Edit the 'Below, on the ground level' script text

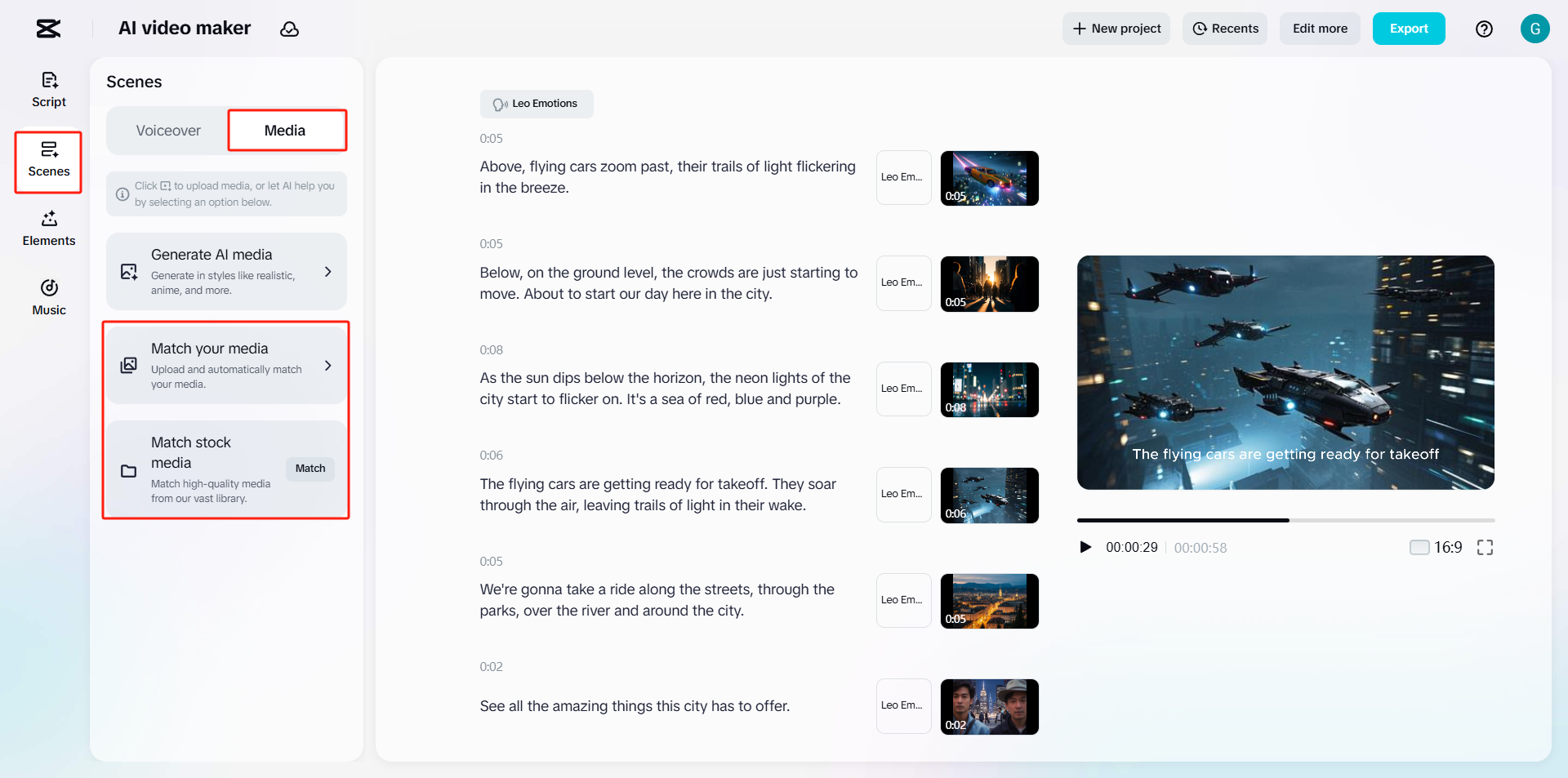[x=669, y=283]
